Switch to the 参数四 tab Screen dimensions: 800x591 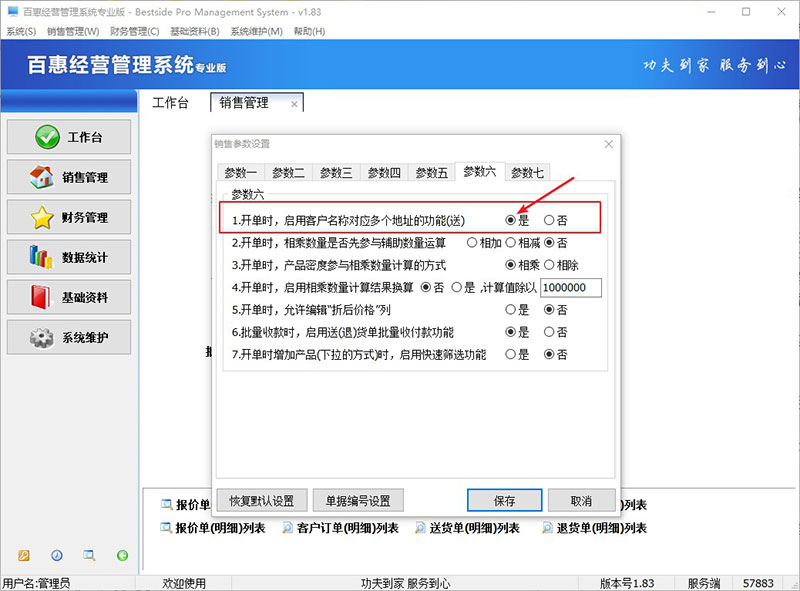pos(384,173)
